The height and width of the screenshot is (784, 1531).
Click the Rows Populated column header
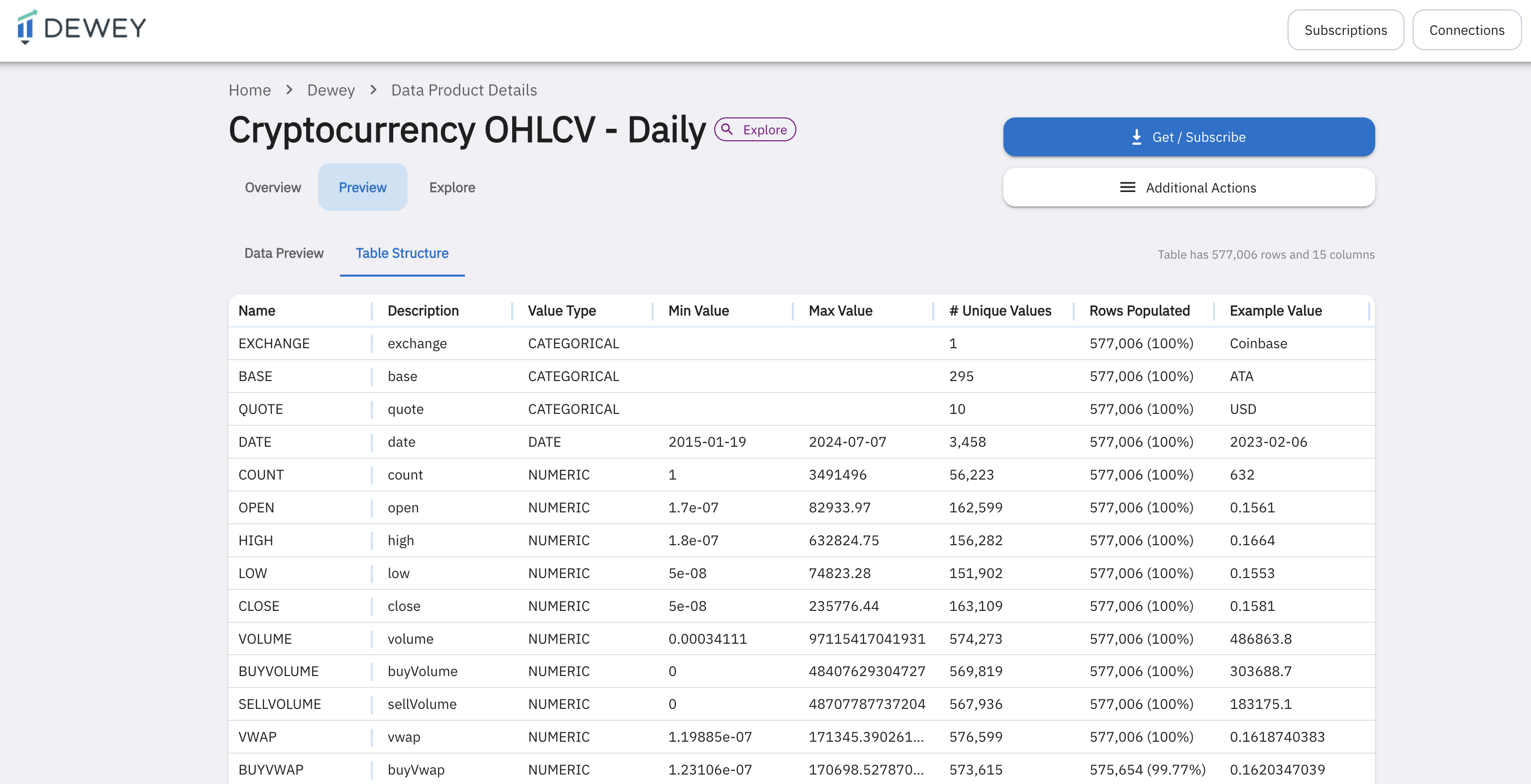point(1139,311)
